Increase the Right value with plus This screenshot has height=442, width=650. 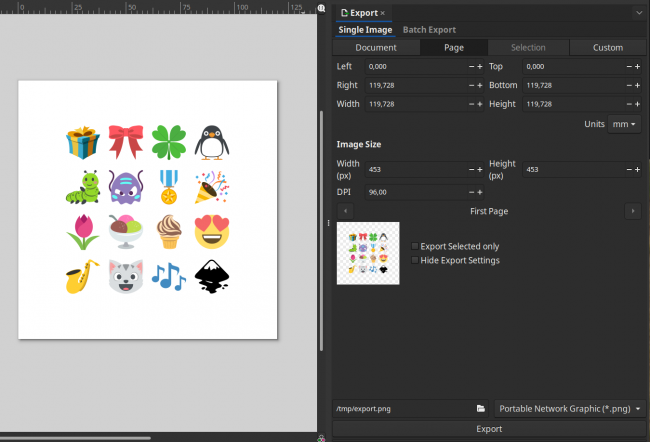click(480, 85)
